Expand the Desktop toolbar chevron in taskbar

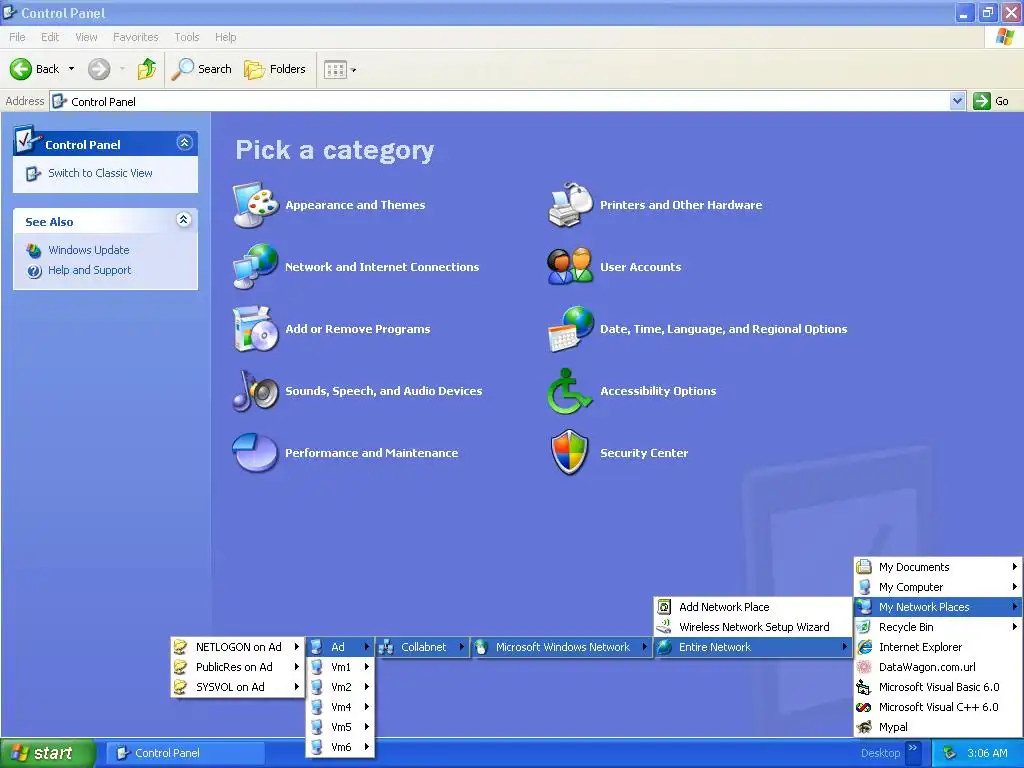click(913, 748)
